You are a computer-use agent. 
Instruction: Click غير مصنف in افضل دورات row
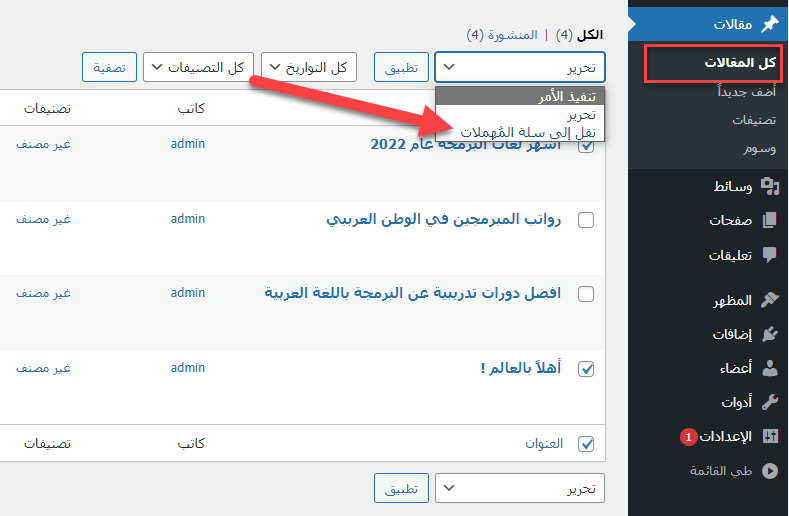(43, 293)
